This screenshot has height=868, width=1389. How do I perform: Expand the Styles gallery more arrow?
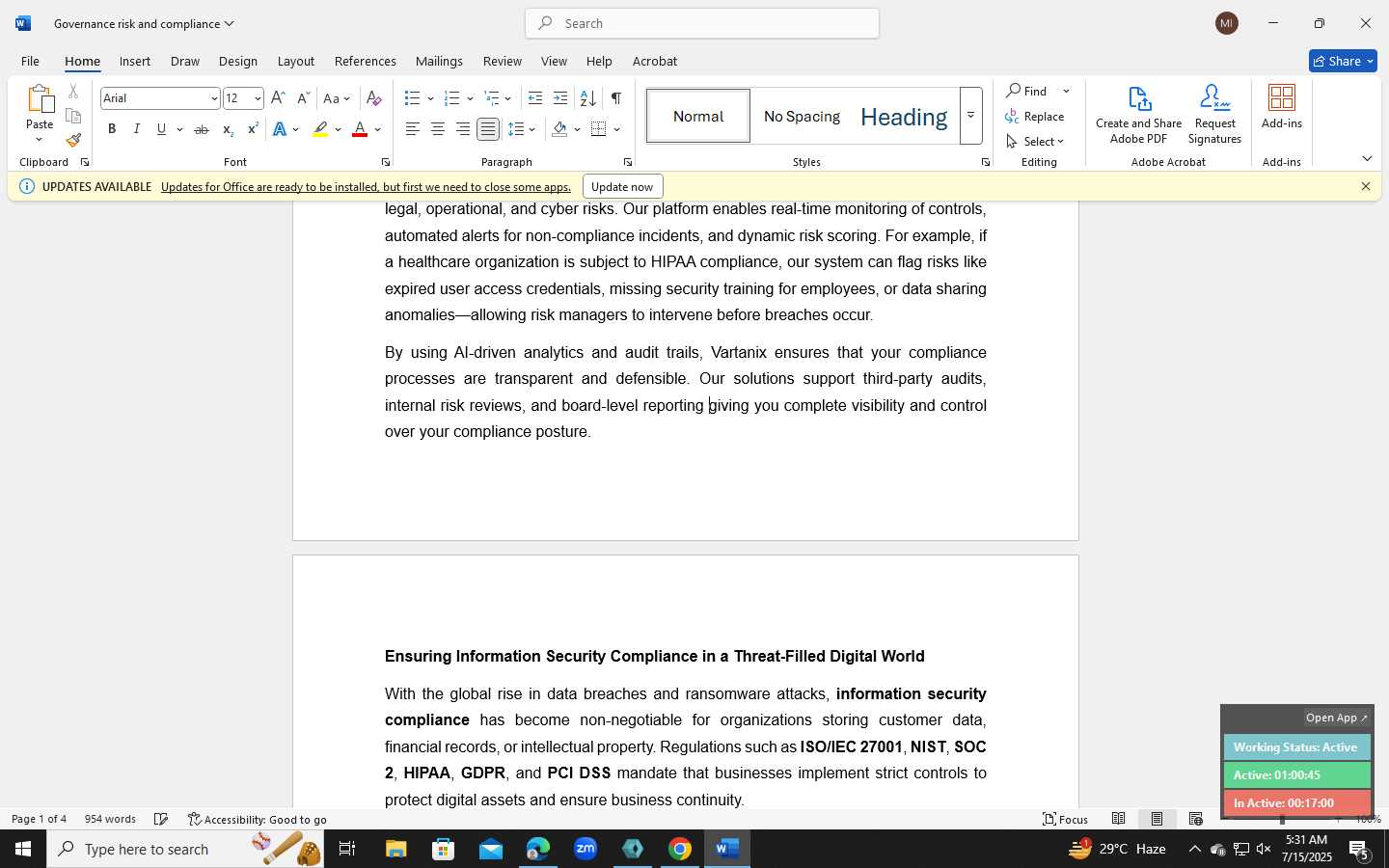[970, 116]
